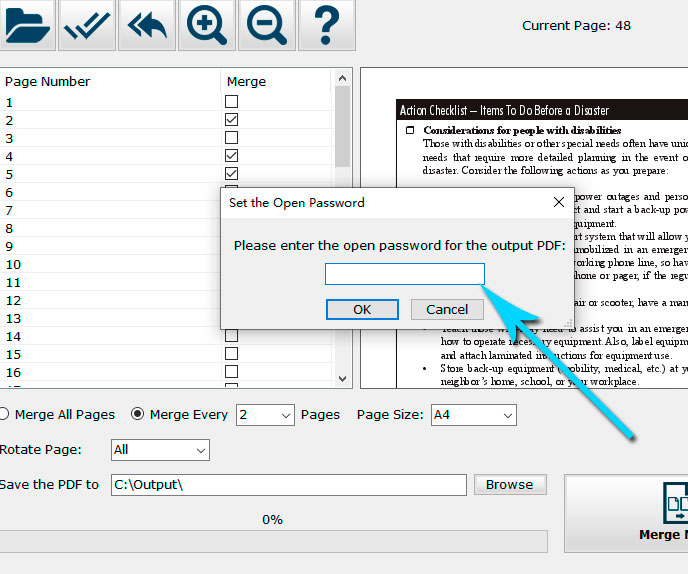Click the page list scroll down arrow
Viewport: 688px width, 574px height.
pyautogui.click(x=343, y=379)
